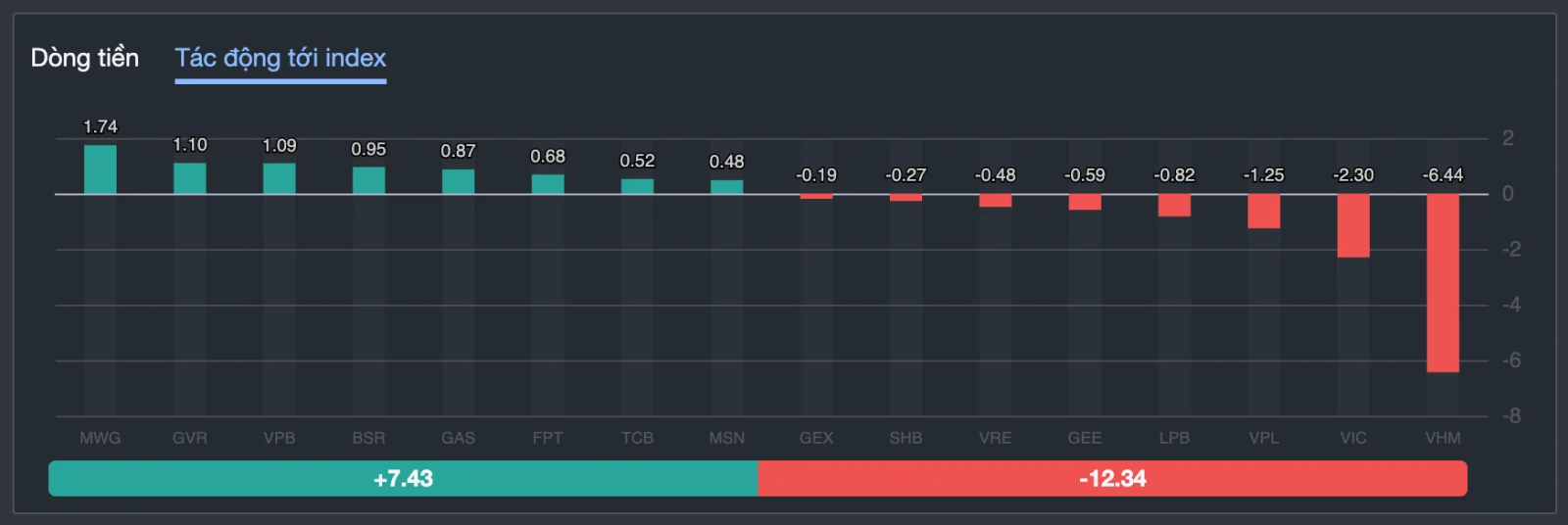The height and width of the screenshot is (525, 1568).
Task: Click the TCB ticker label
Action: pos(637,438)
